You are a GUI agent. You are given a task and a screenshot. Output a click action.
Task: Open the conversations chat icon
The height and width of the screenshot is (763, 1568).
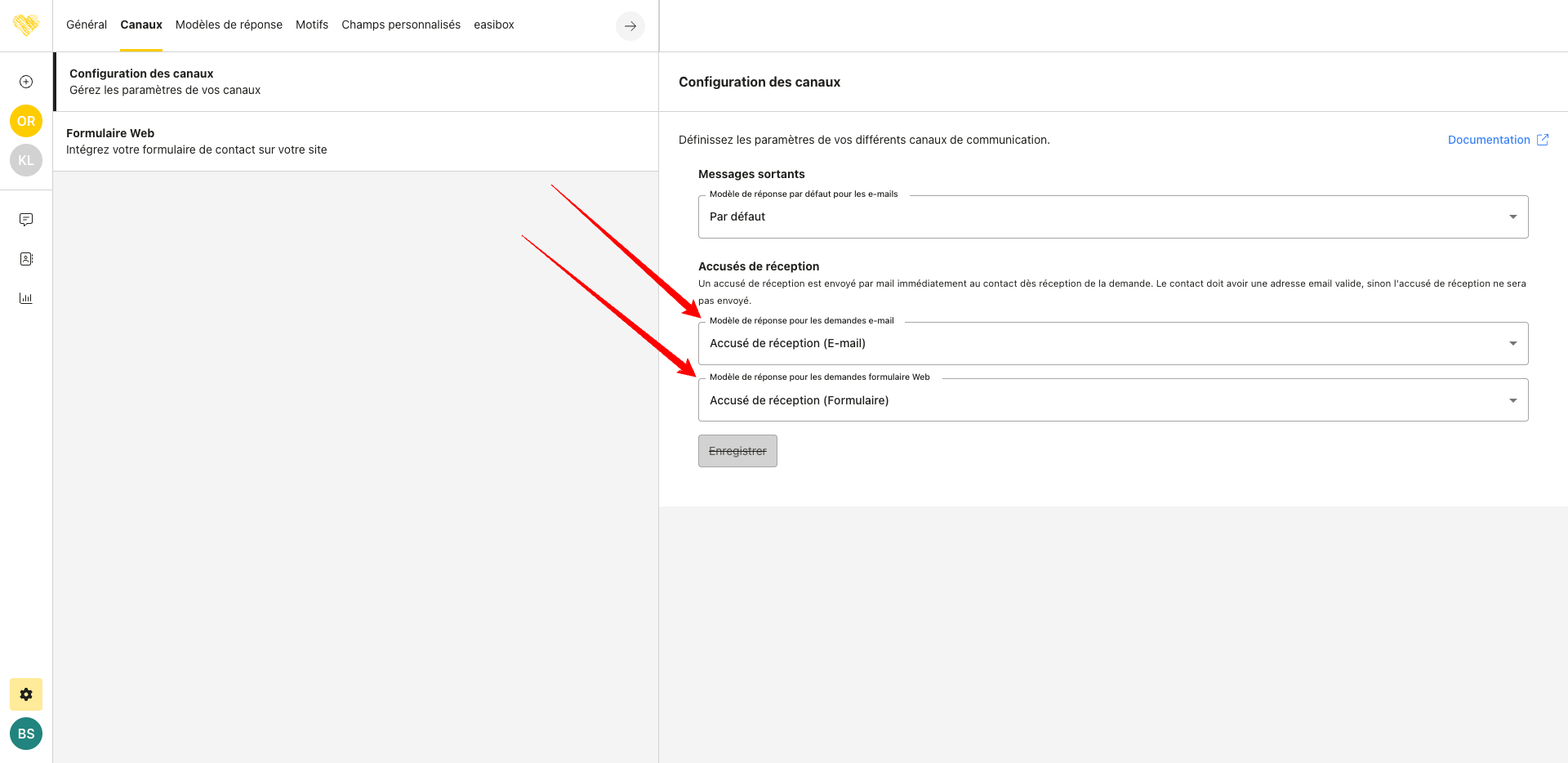[26, 220]
